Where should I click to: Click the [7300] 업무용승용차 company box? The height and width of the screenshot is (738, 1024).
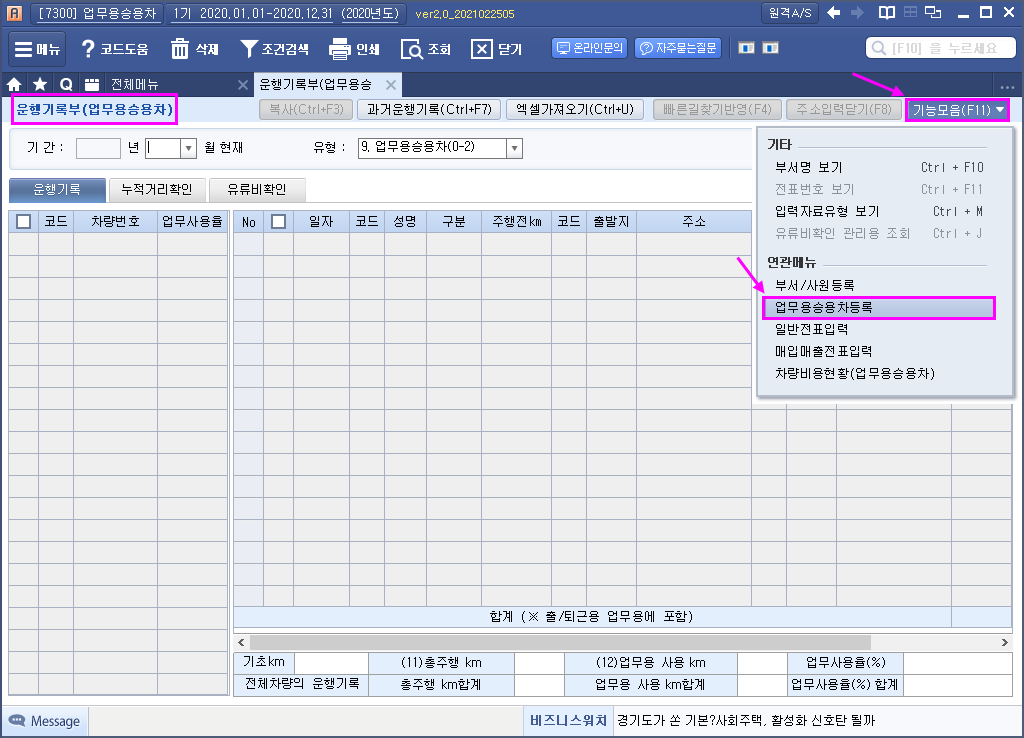97,13
